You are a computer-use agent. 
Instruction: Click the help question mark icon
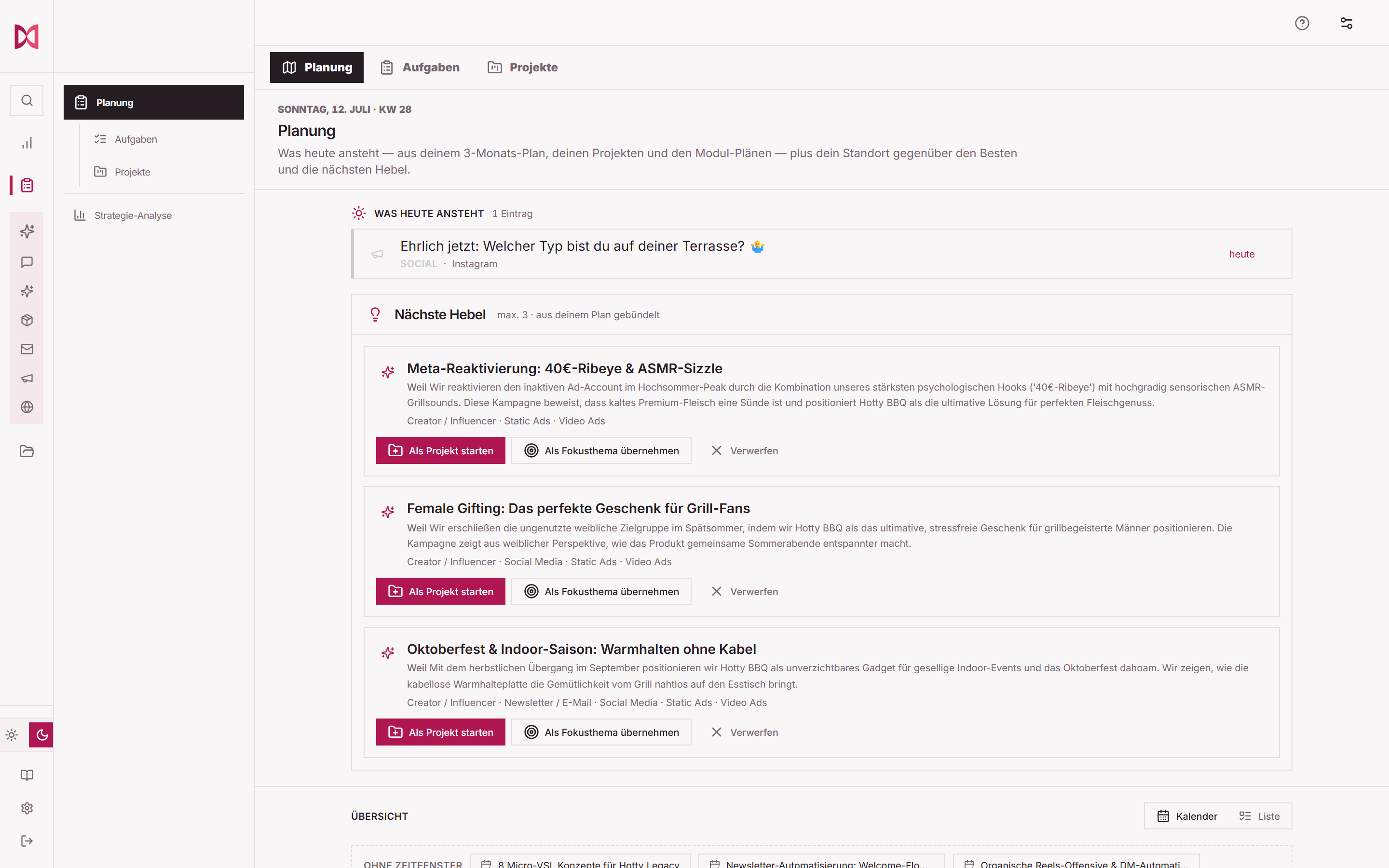coord(1302,23)
